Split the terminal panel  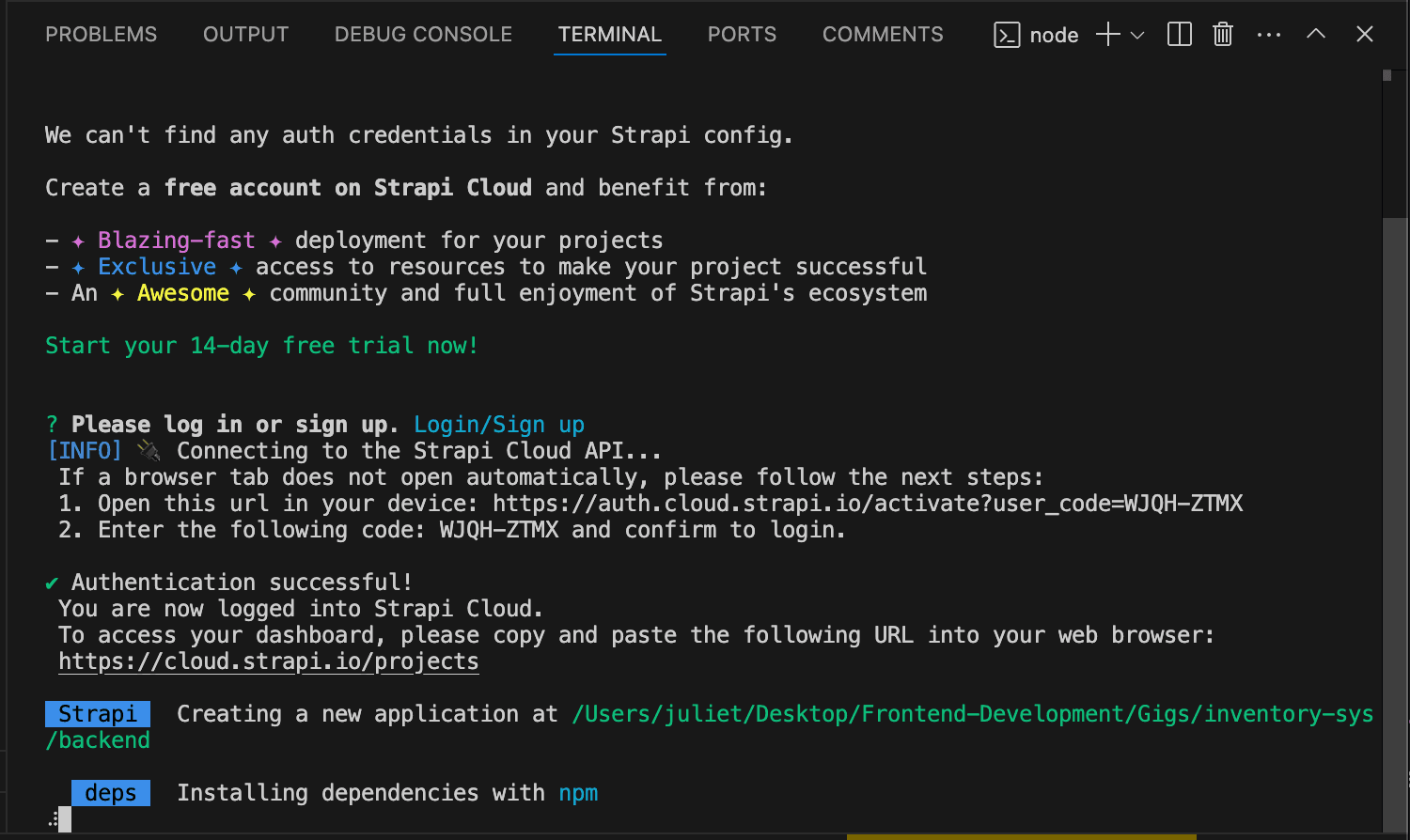tap(1179, 35)
